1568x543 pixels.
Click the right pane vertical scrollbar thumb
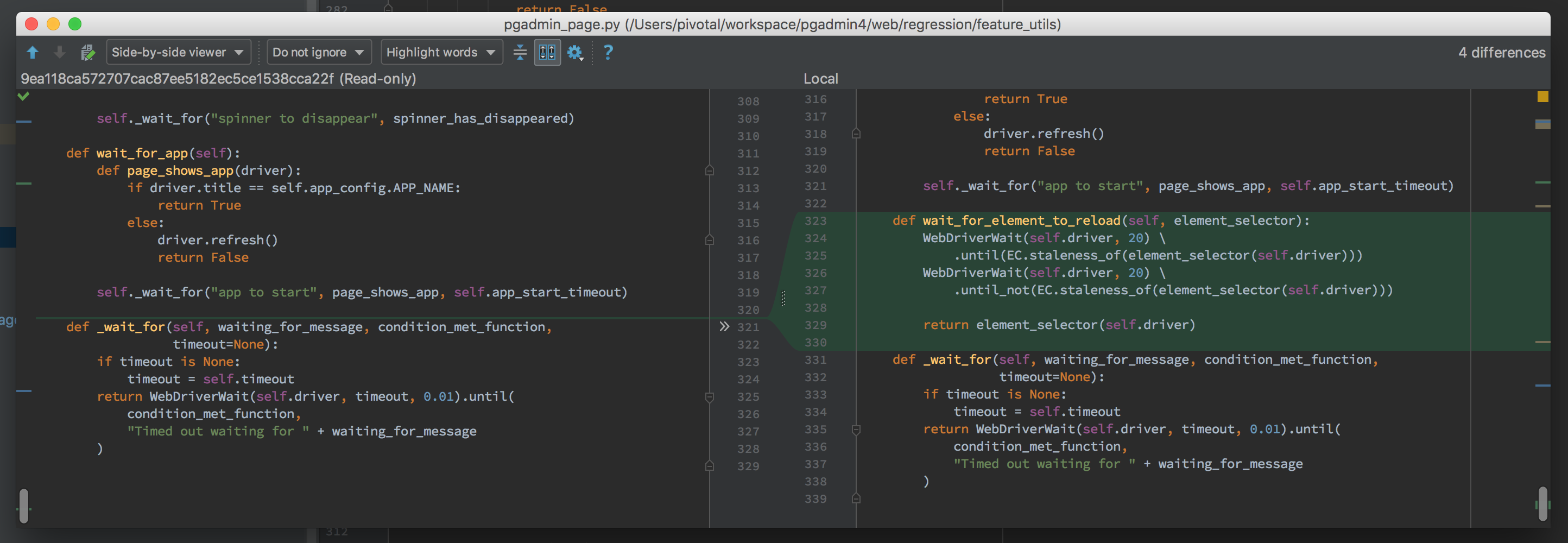click(1542, 503)
